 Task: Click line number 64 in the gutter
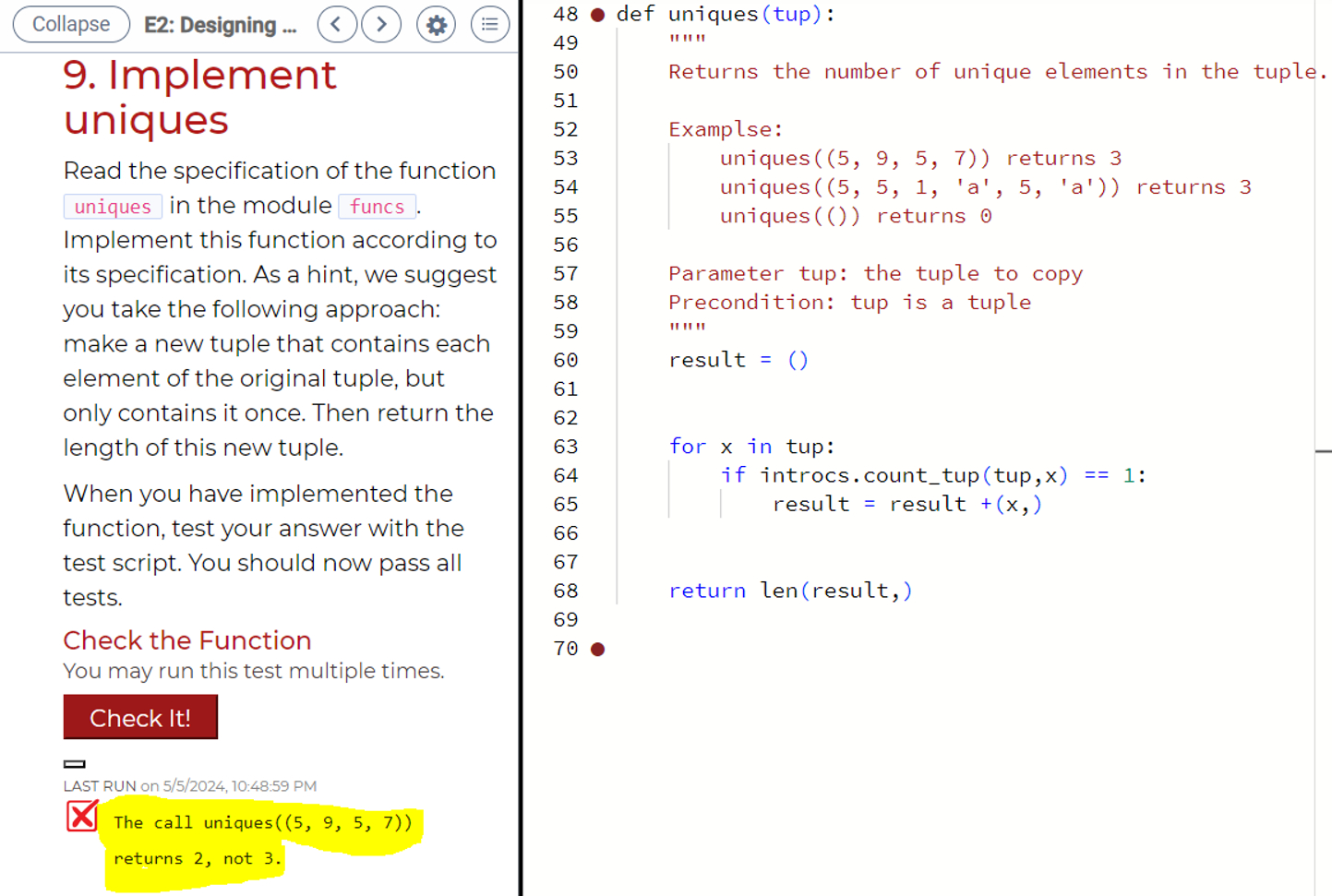pos(566,475)
